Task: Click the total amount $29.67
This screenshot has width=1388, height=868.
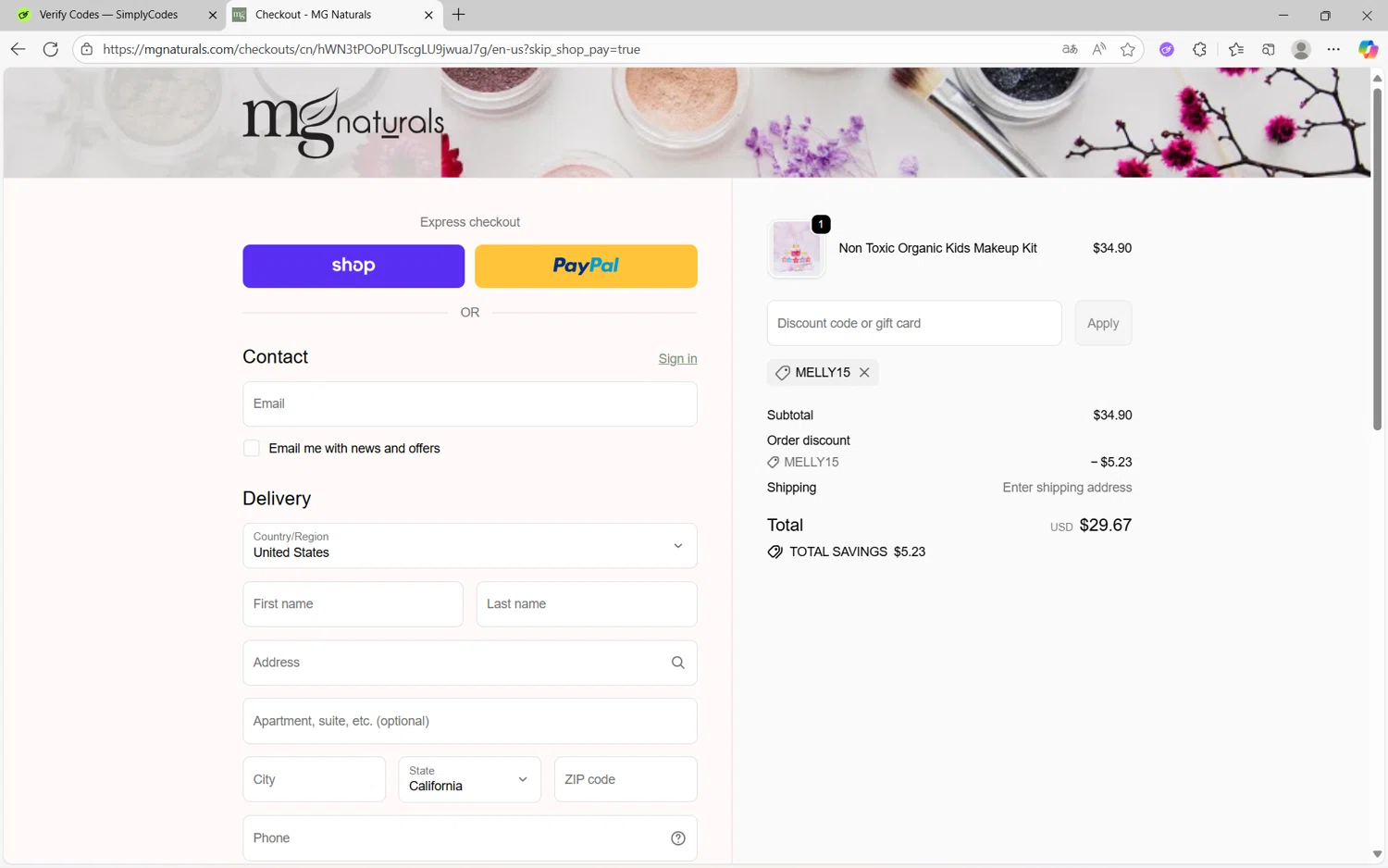Action: (1105, 526)
